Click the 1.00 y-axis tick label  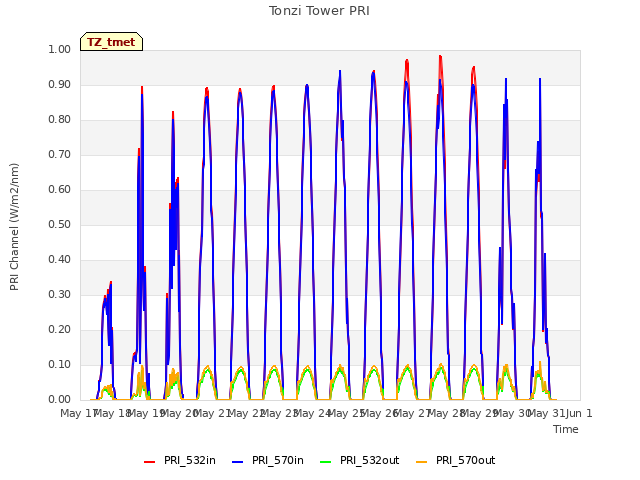(x=60, y=49)
